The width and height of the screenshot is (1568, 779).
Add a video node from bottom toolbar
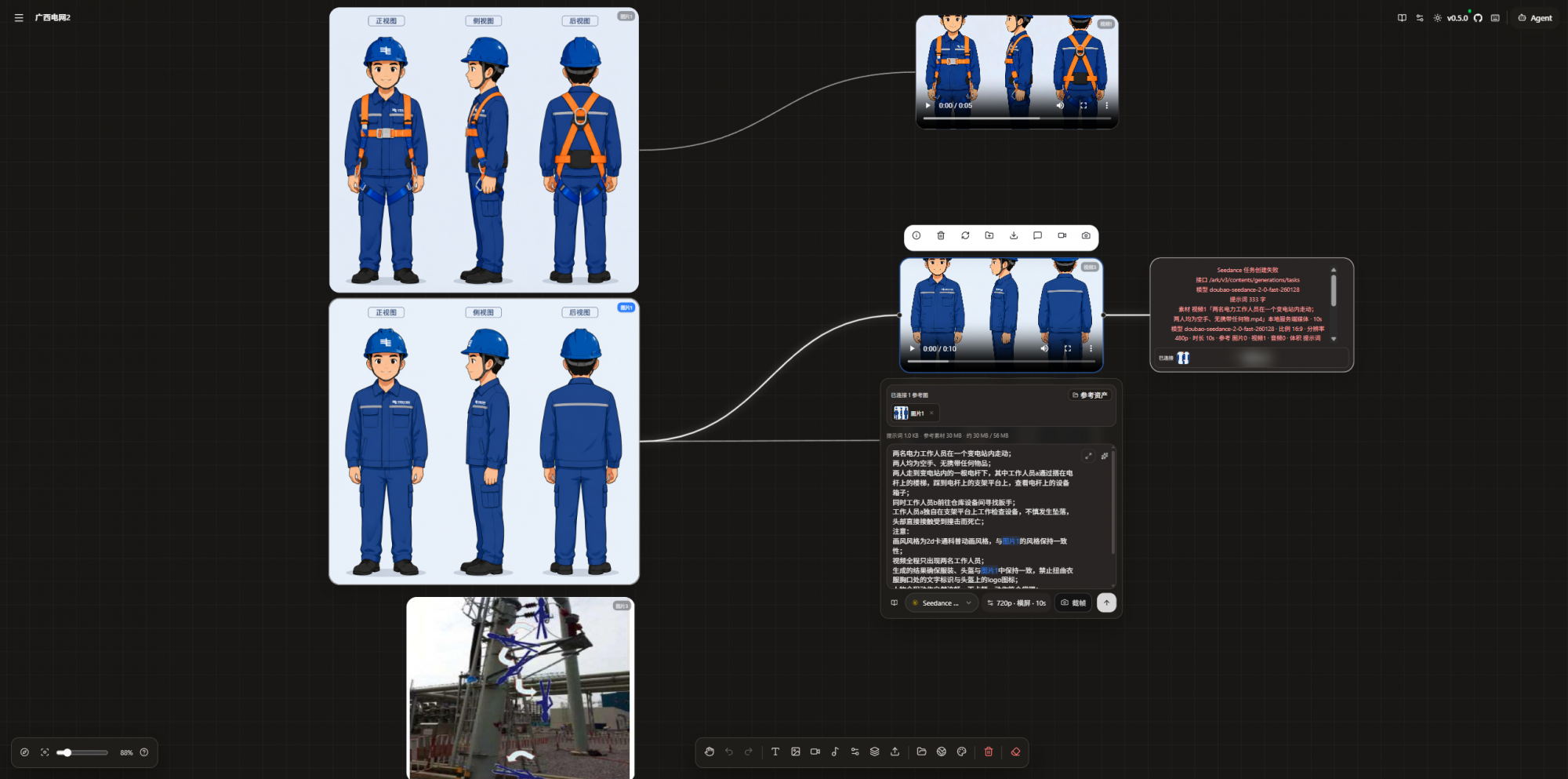[815, 752]
